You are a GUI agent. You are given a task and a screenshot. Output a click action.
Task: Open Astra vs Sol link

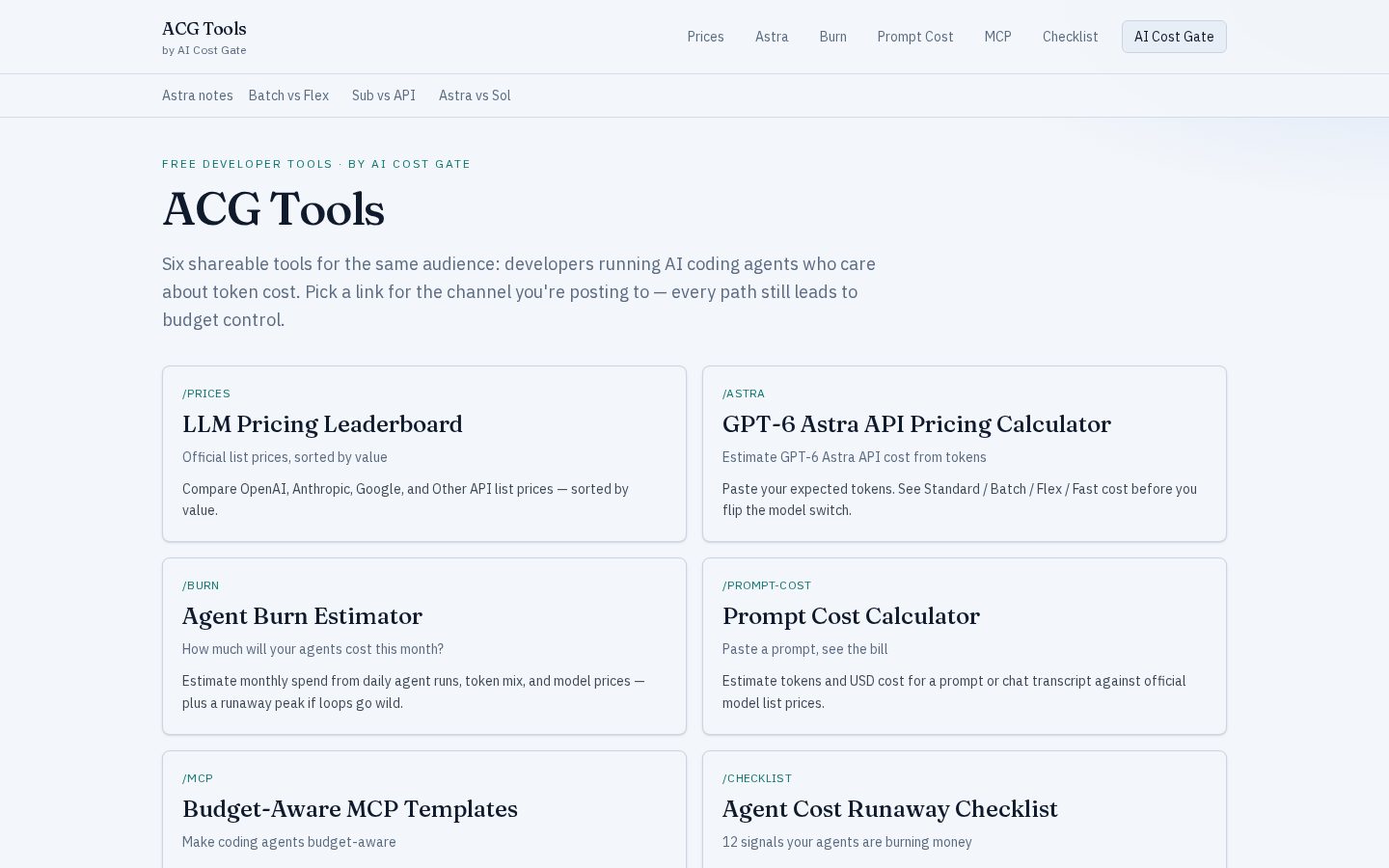tap(475, 95)
